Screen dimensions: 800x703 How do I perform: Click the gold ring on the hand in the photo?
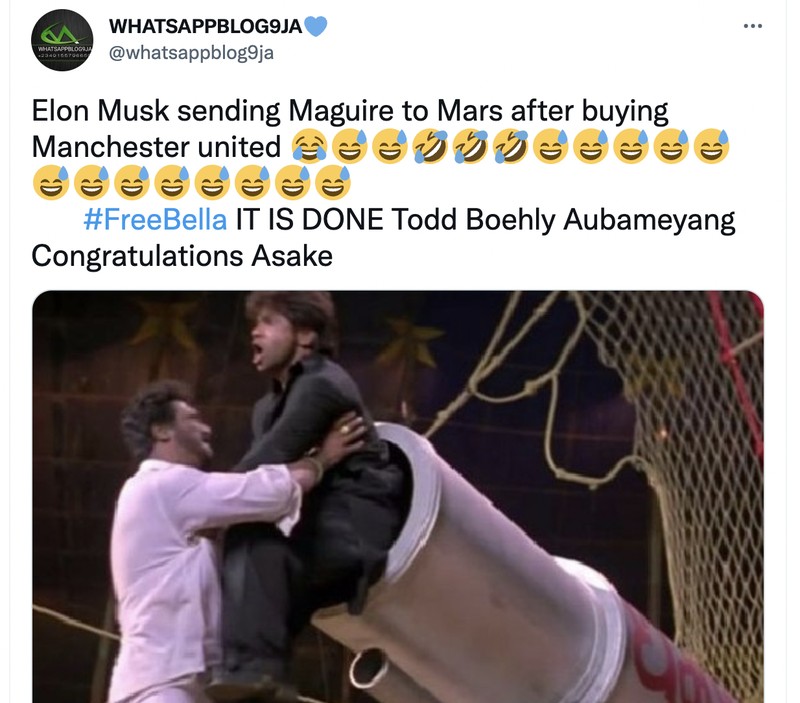coord(345,429)
